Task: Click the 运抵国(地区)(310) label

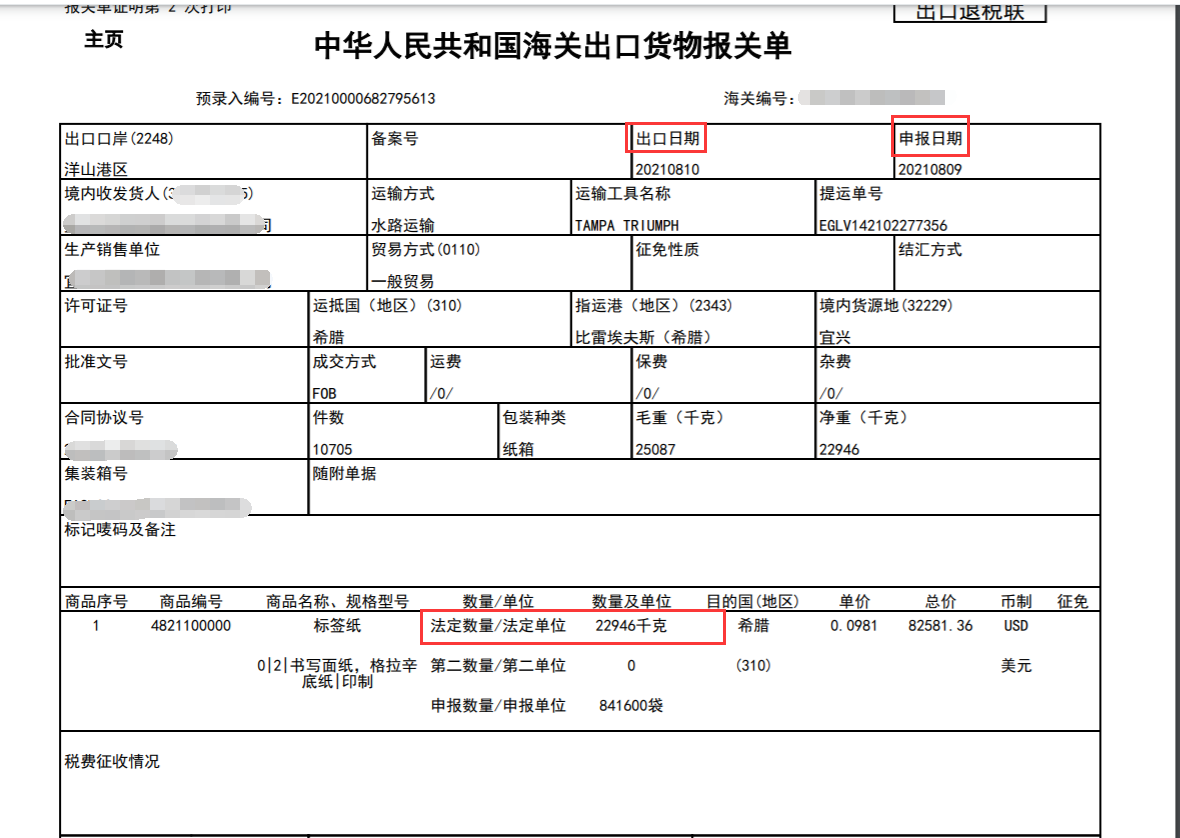Action: coord(387,305)
